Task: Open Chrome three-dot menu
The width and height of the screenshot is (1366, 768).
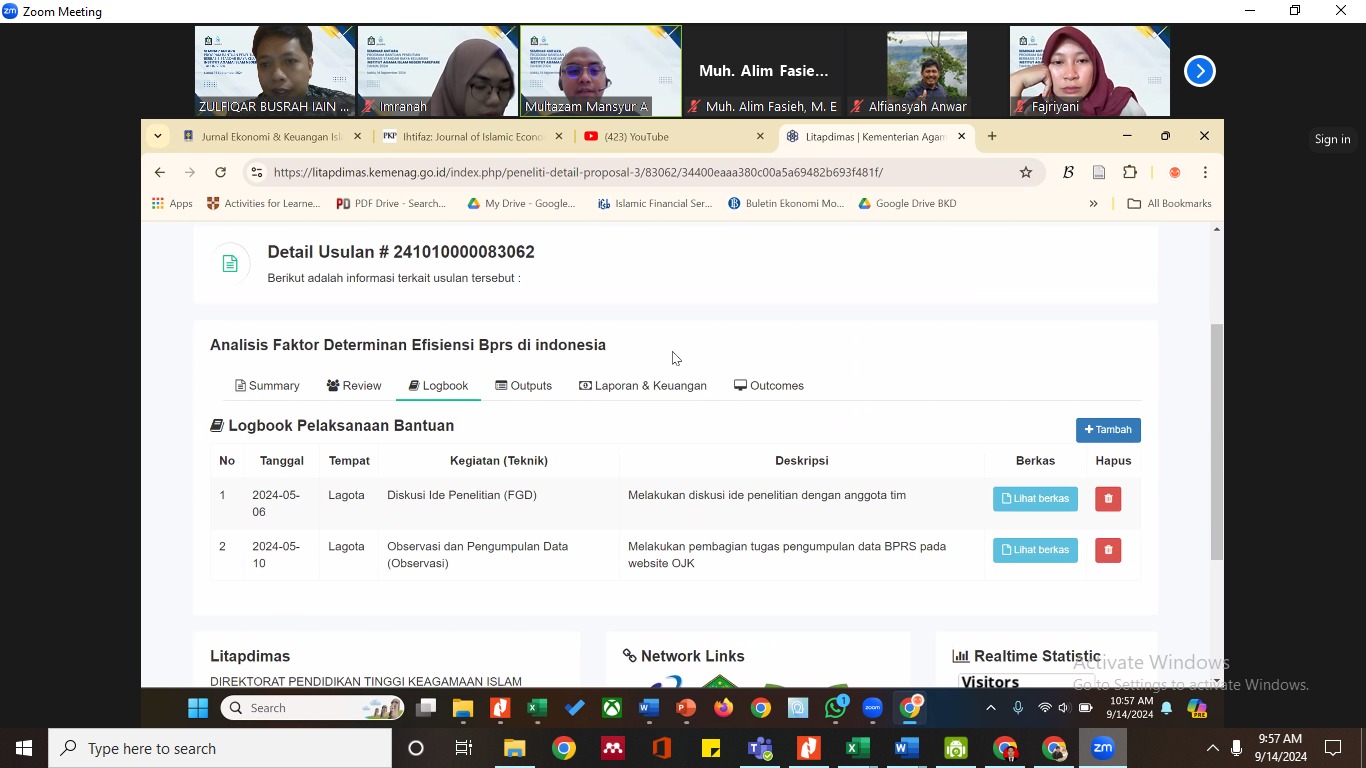Action: coord(1205,173)
